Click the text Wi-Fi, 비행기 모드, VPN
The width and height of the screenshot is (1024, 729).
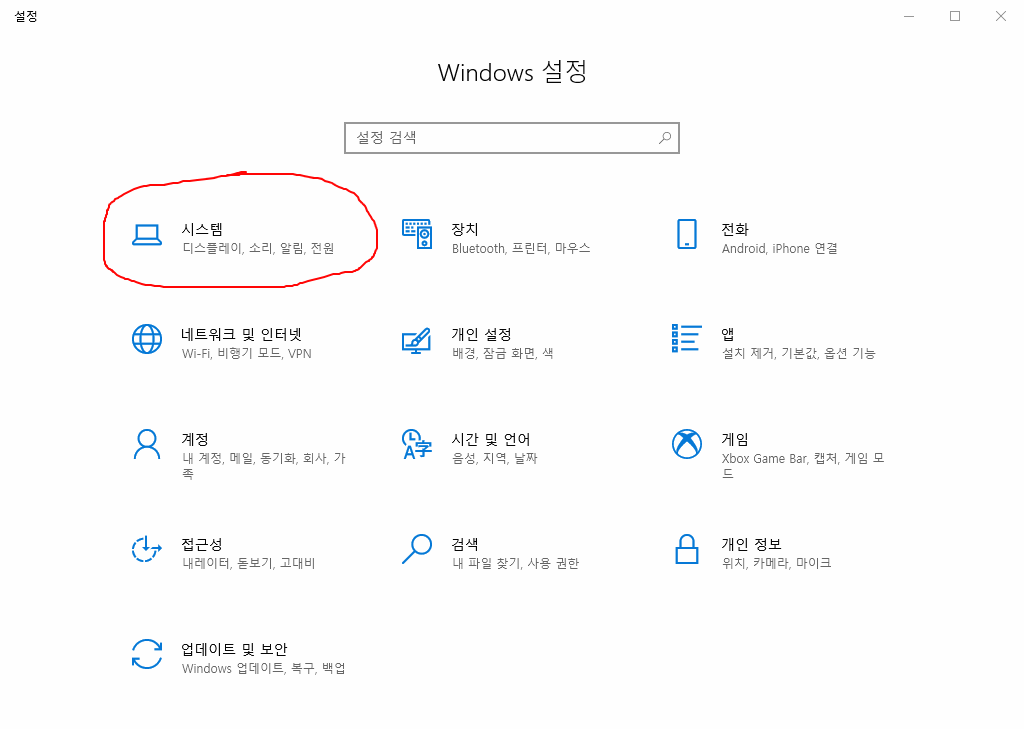pos(246,353)
